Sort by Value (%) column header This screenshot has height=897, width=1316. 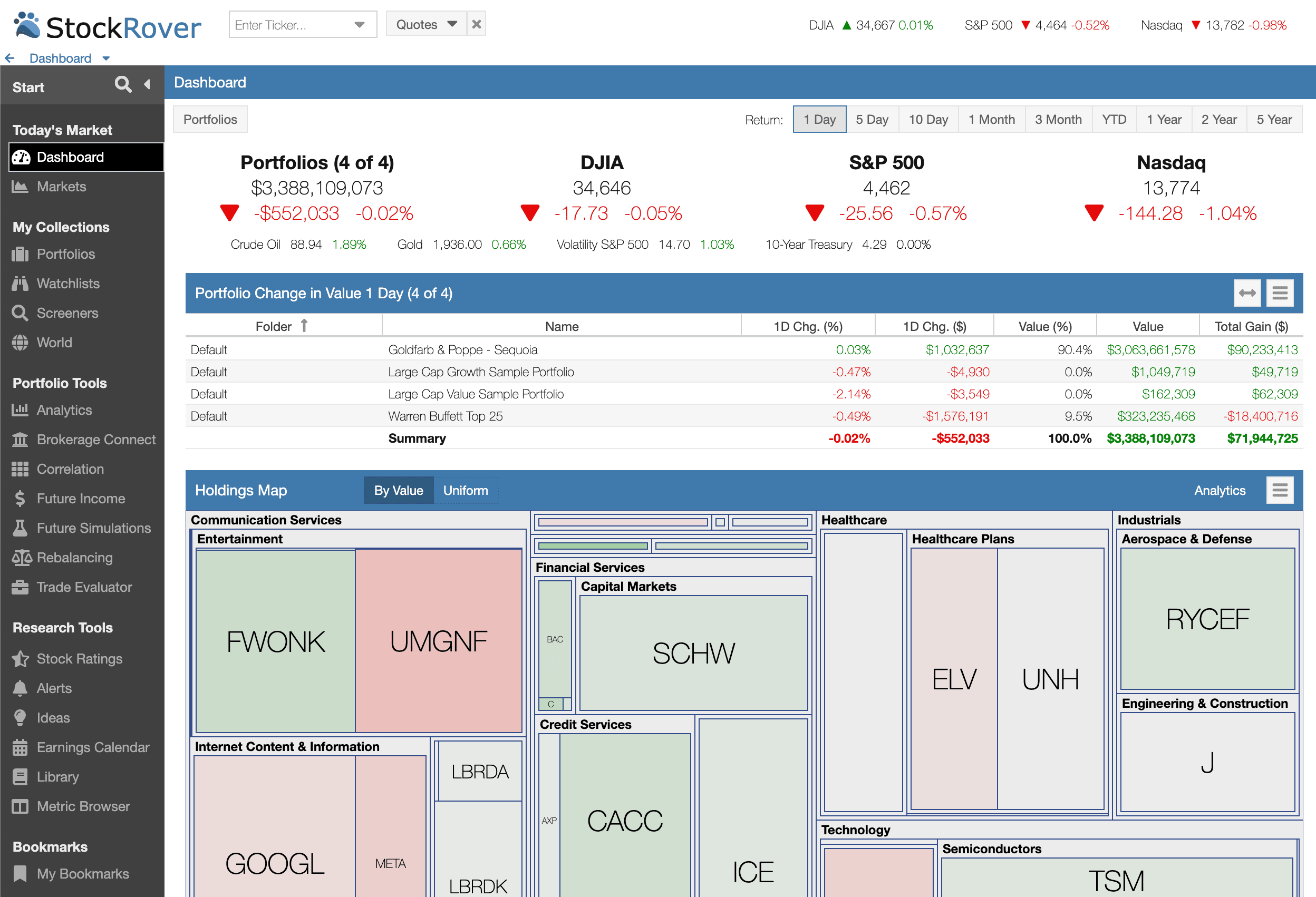coord(1046,326)
